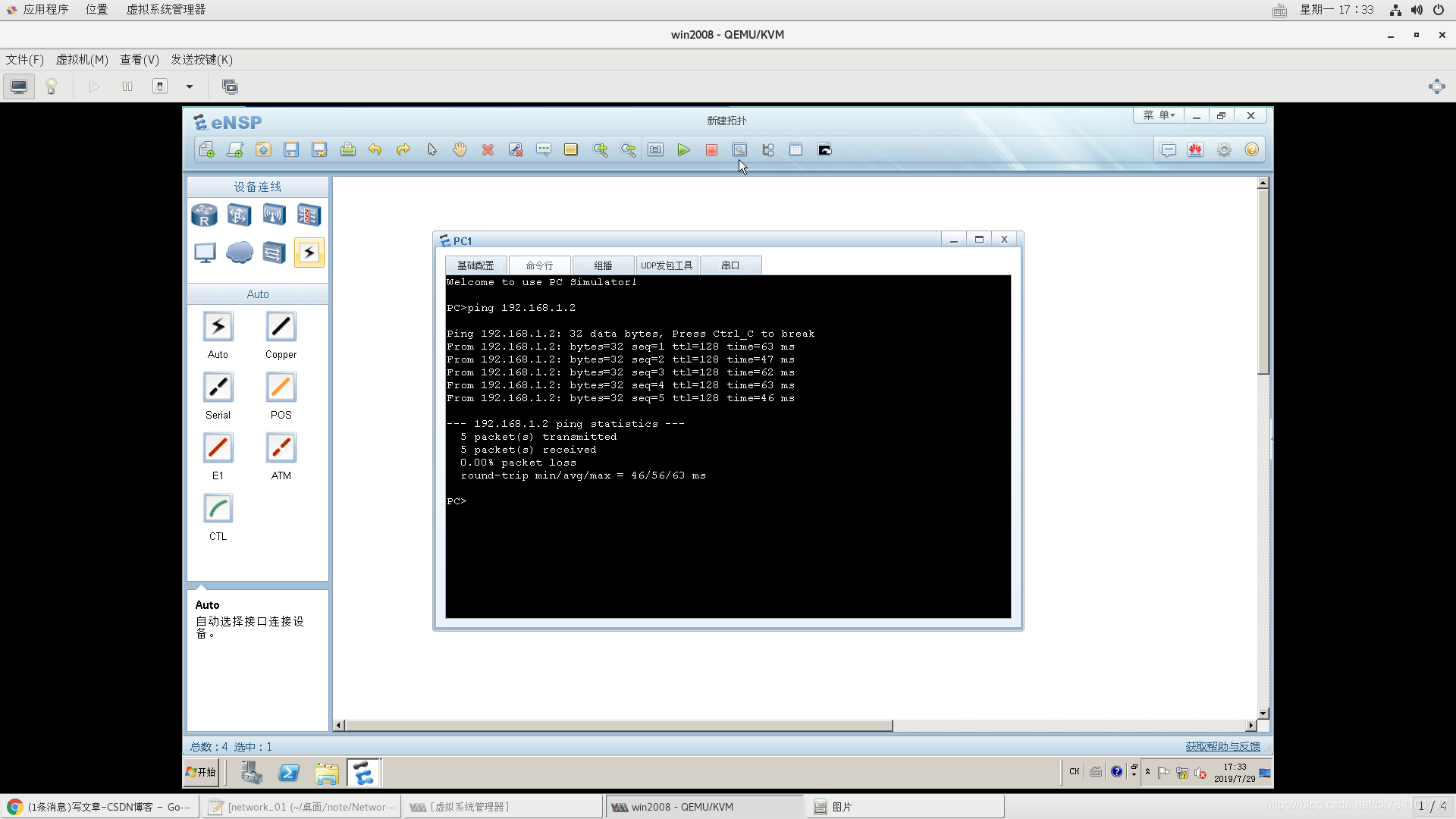Choose the Copper cable type

coord(281,328)
